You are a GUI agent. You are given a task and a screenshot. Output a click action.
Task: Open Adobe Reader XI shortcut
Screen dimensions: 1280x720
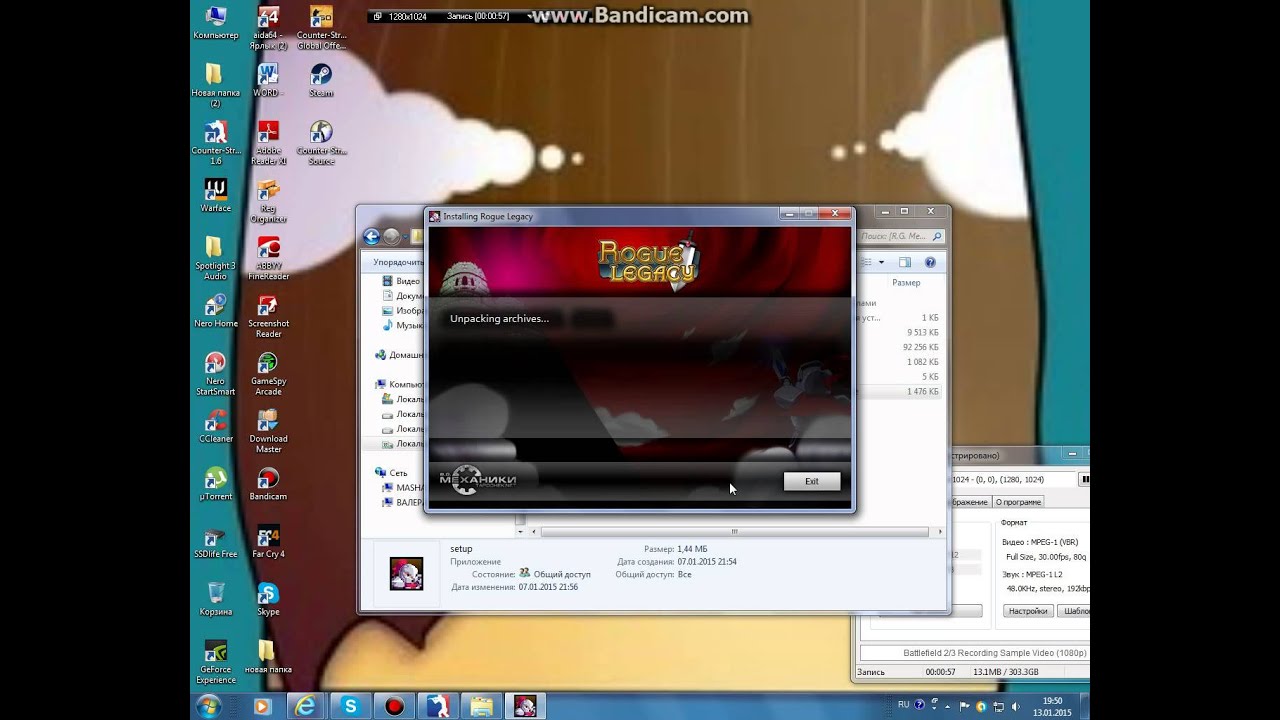[268, 142]
